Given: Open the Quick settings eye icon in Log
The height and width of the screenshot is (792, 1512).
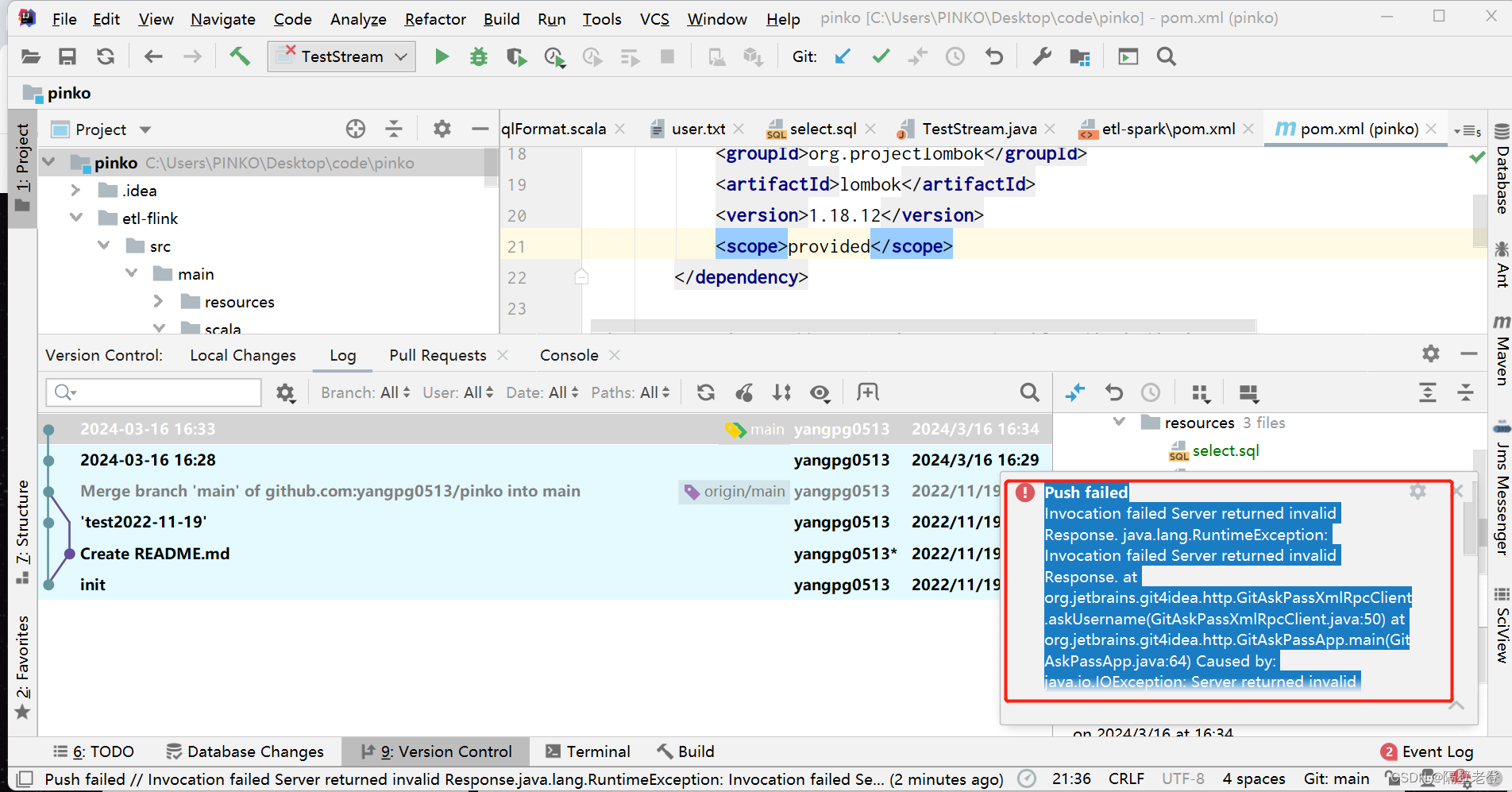Looking at the screenshot, I should coord(820,392).
